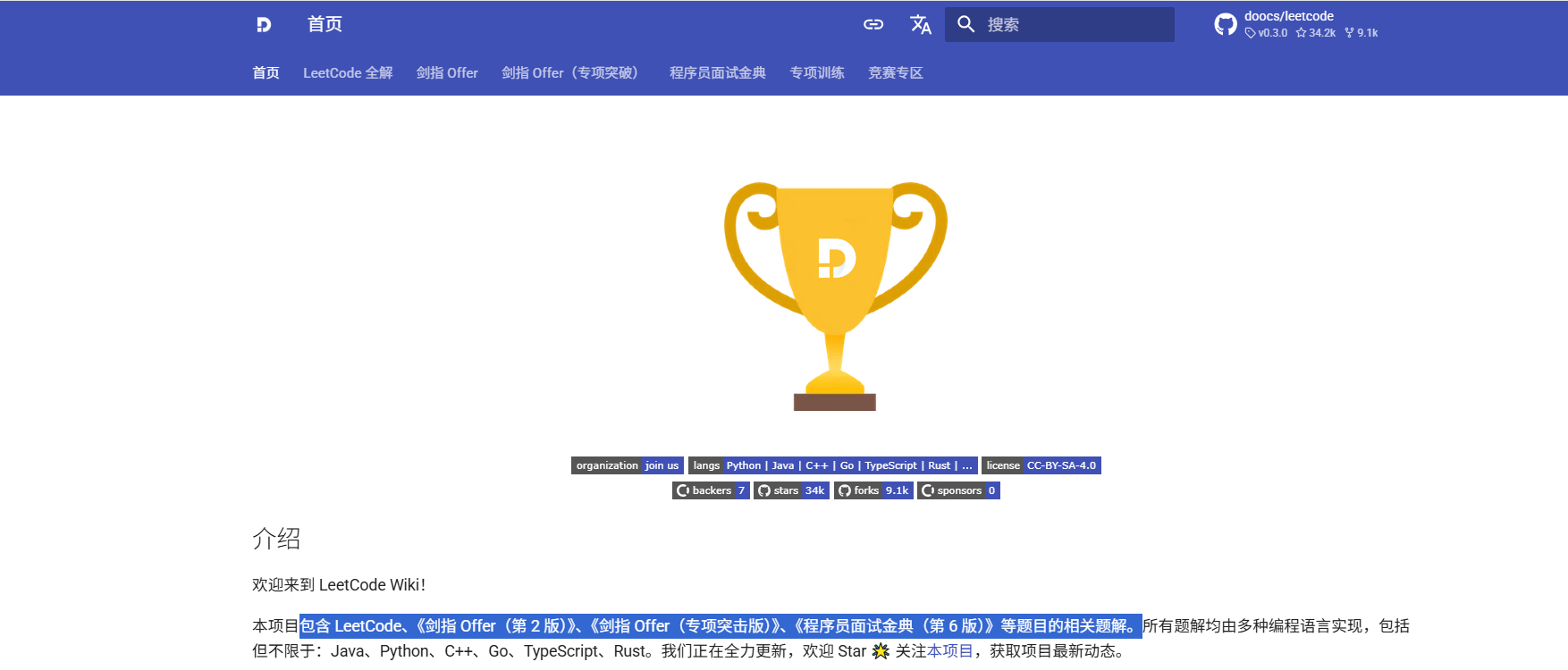The image size is (1568, 670).
Task: Click the golden trophy image
Action: tap(835, 297)
